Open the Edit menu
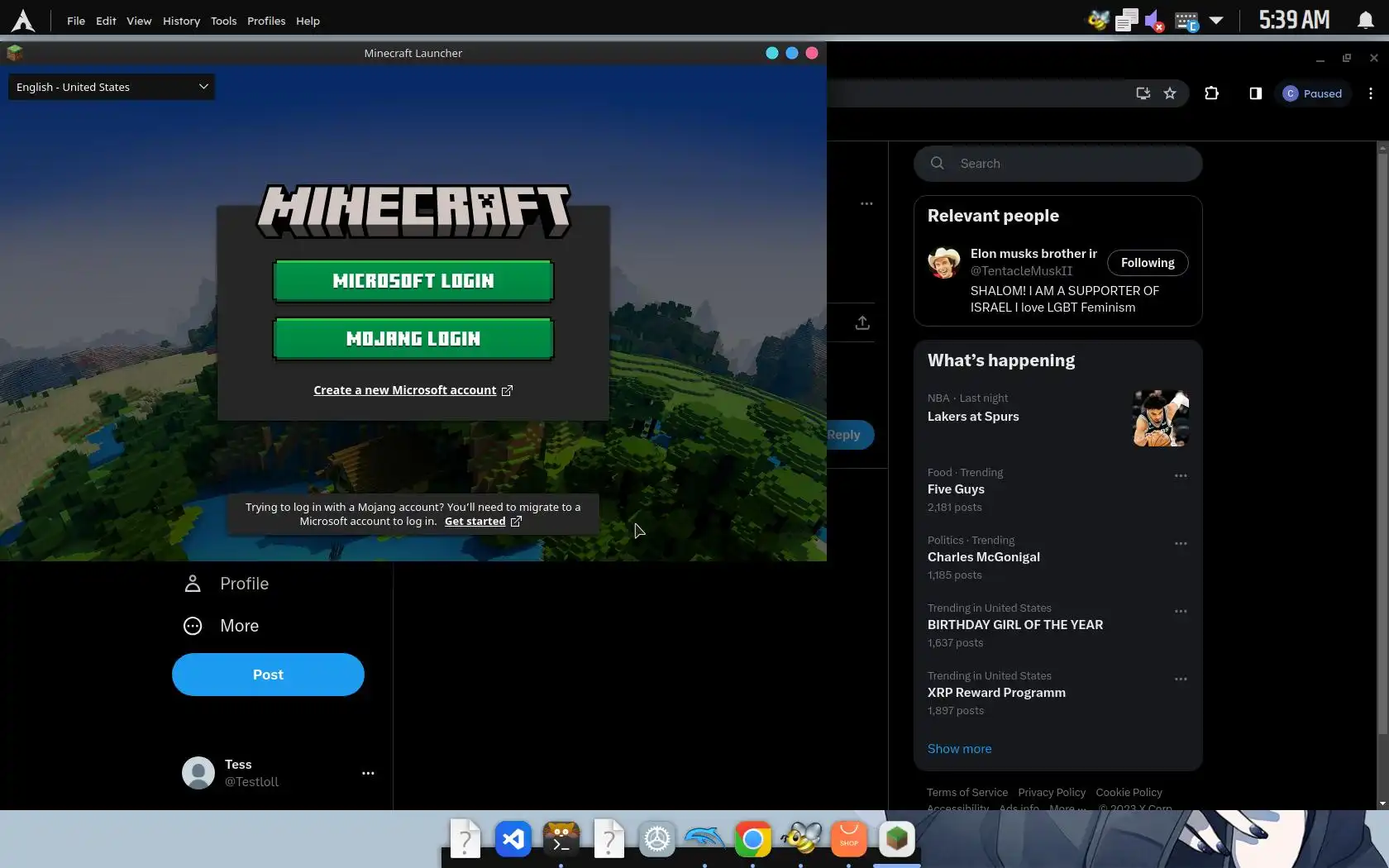 coord(106,21)
